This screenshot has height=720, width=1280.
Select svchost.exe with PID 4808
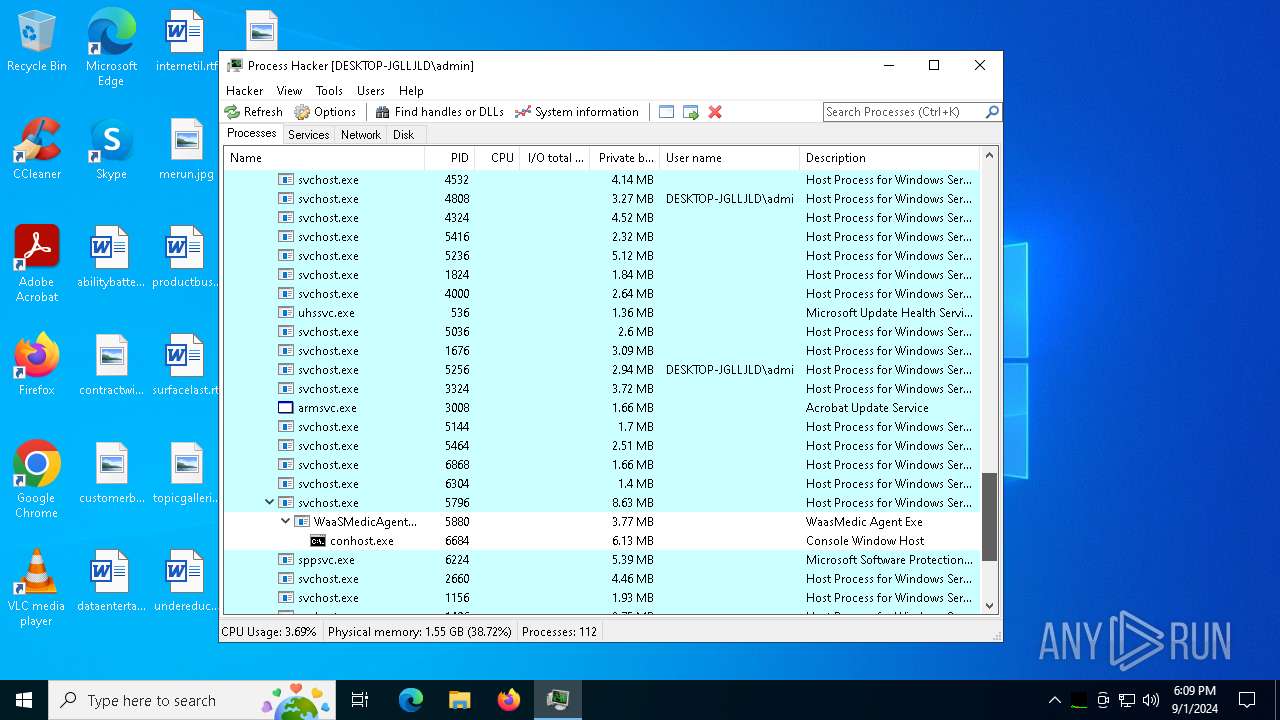click(x=601, y=199)
